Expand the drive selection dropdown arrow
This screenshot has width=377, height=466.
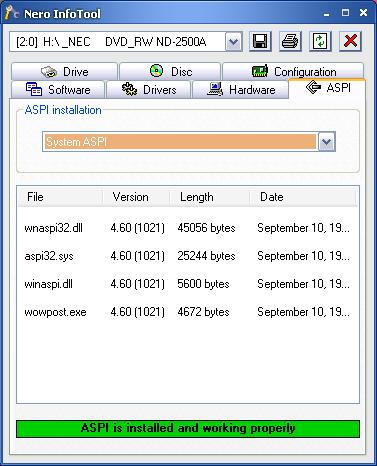point(234,42)
